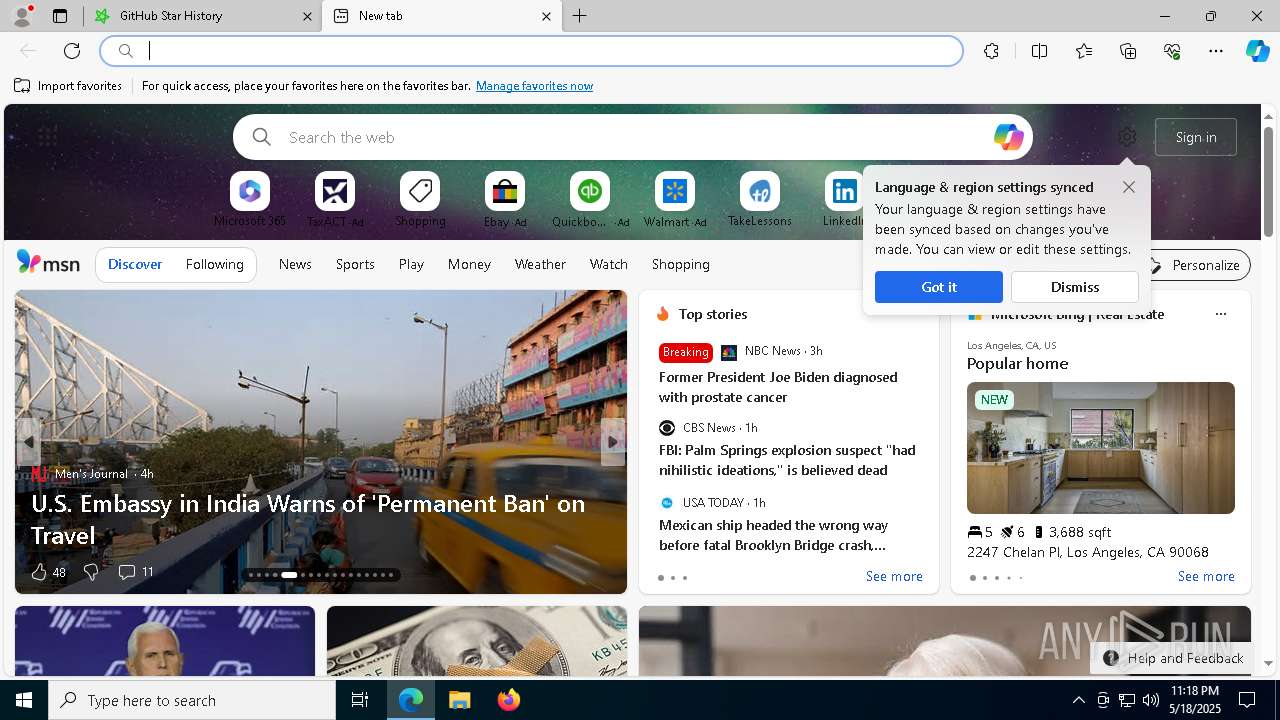Open LinkedIn shortcut tile
The image size is (1280, 720).
tap(843, 200)
